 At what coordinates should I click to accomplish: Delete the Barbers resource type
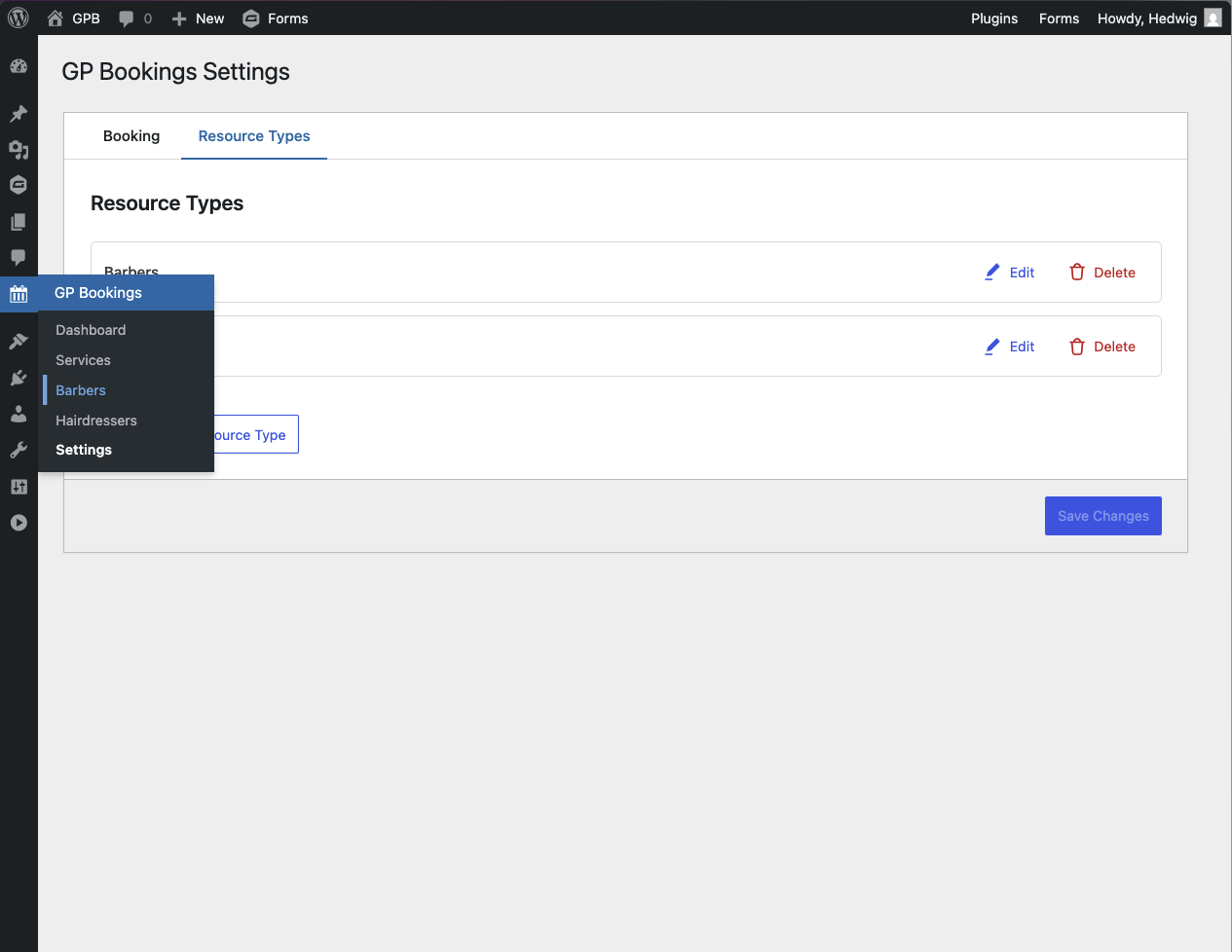[x=1101, y=273]
